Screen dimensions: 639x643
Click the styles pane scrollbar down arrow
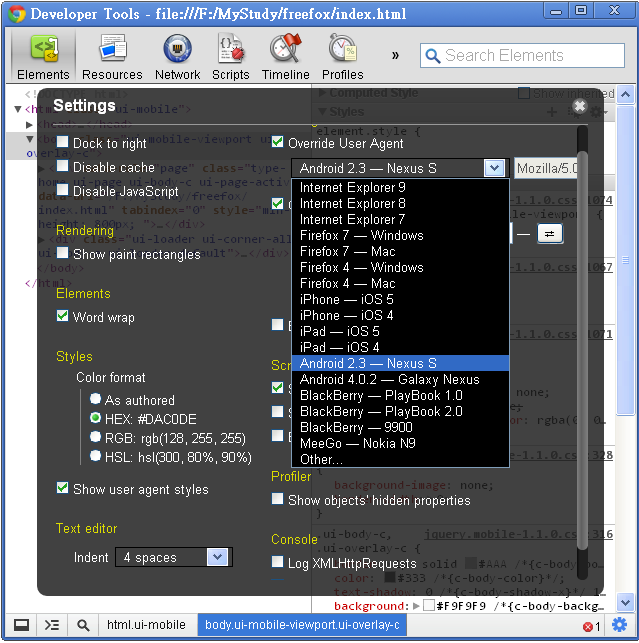(625, 602)
